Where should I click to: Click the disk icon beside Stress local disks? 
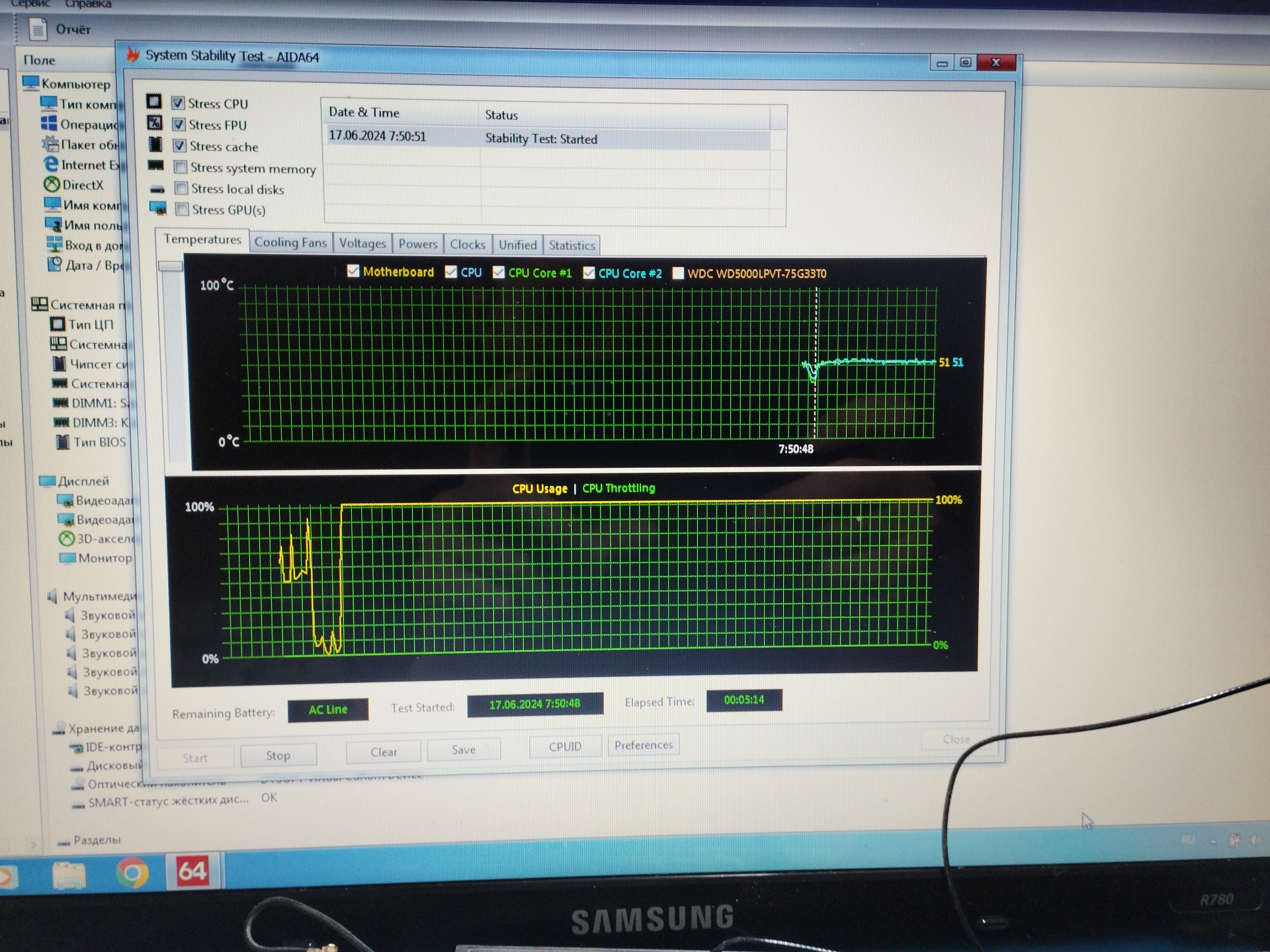(157, 189)
